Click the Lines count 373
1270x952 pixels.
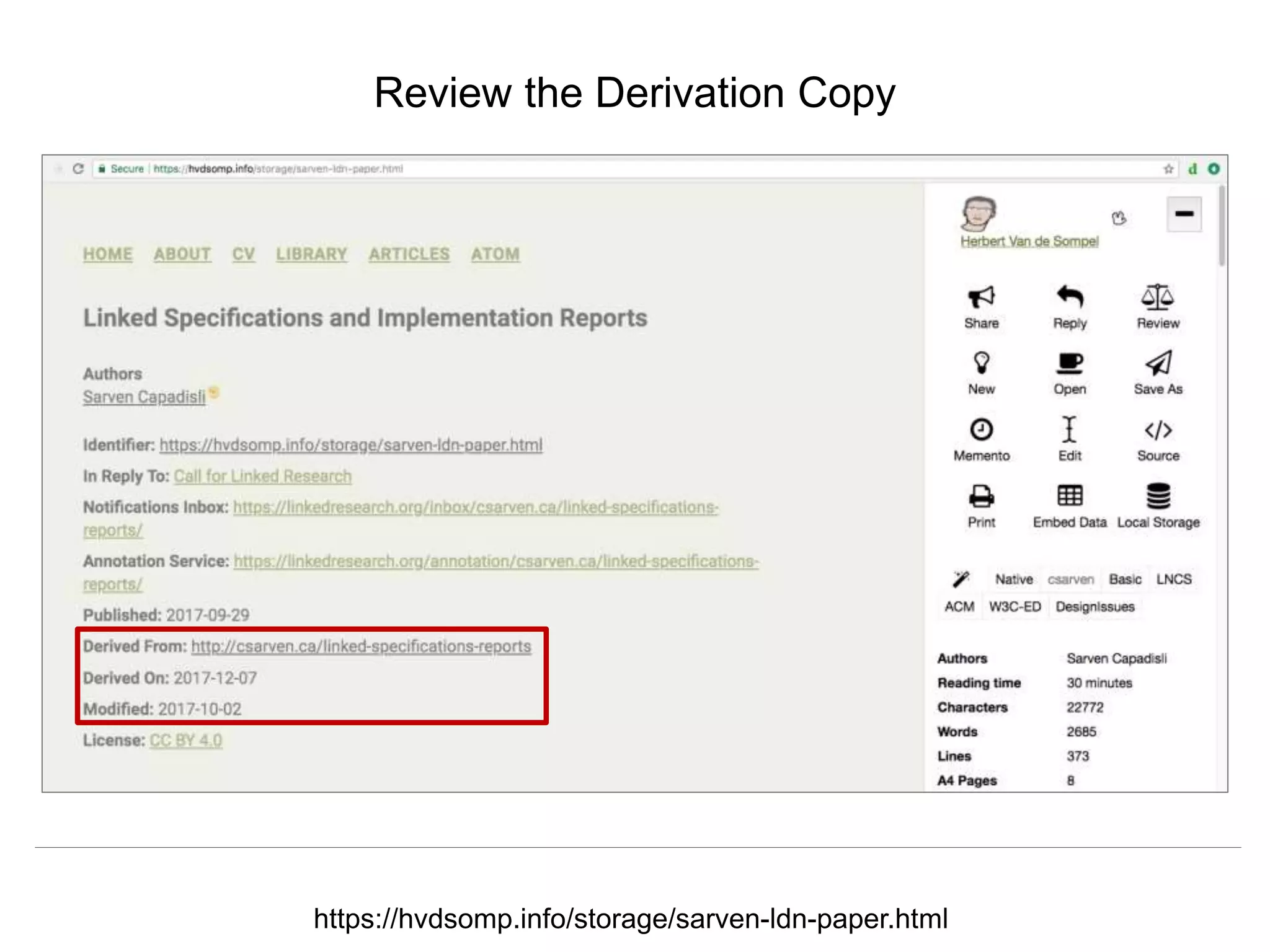tap(1078, 756)
